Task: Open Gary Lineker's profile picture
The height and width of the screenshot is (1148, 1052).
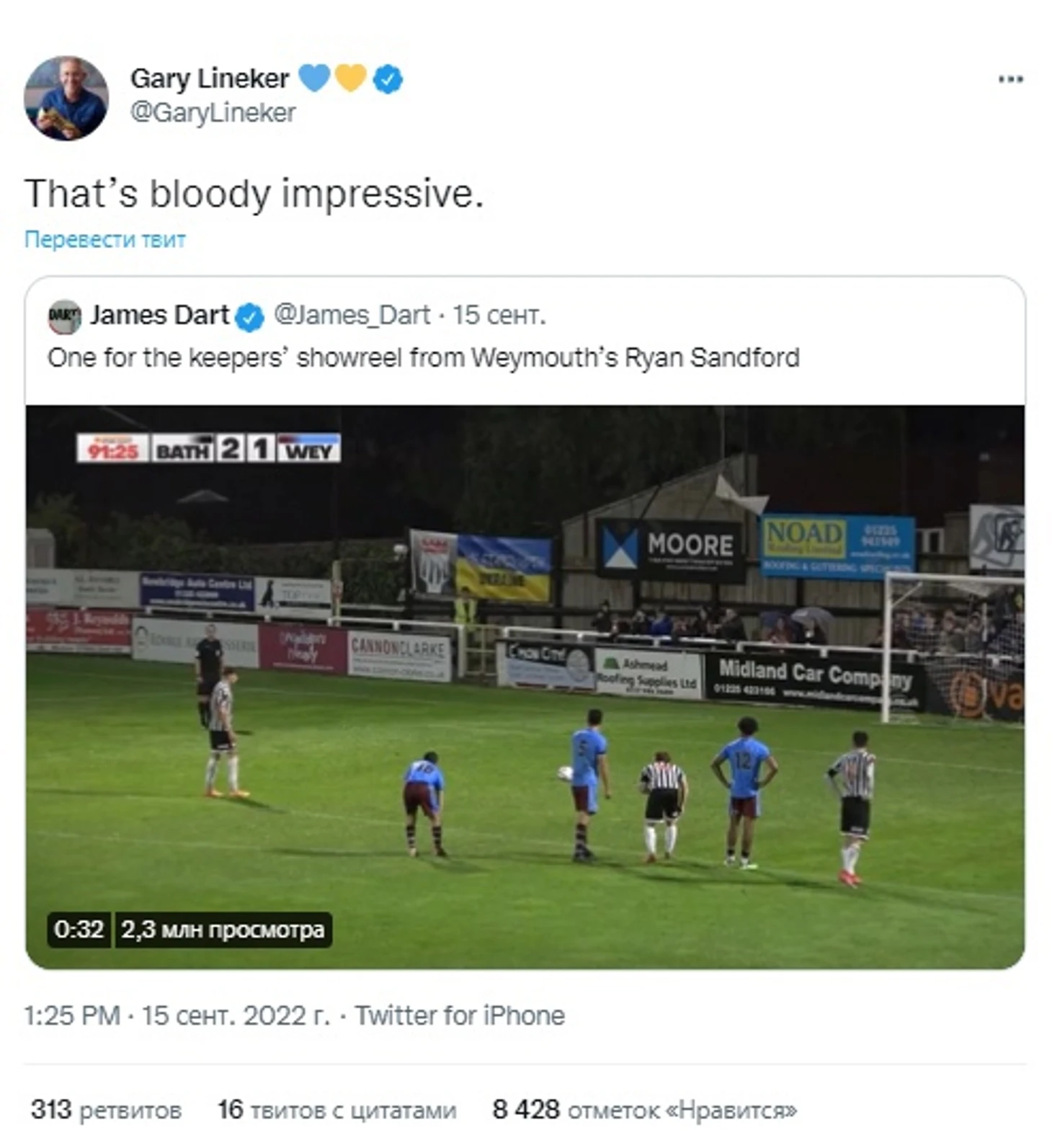Action: 66,98
